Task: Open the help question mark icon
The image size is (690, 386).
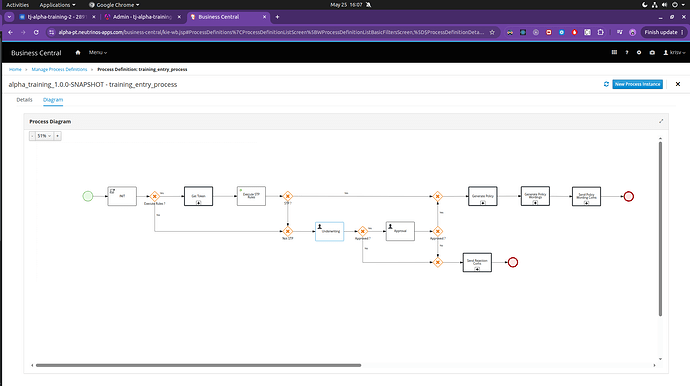Action: tap(627, 52)
